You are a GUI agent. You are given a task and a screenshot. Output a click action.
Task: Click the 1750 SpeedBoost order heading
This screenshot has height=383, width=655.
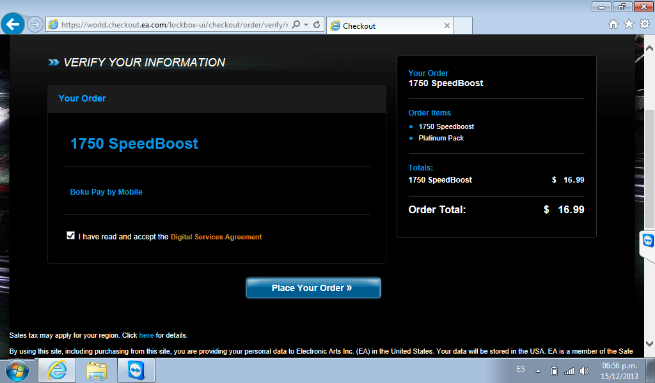pyautogui.click(x=134, y=144)
